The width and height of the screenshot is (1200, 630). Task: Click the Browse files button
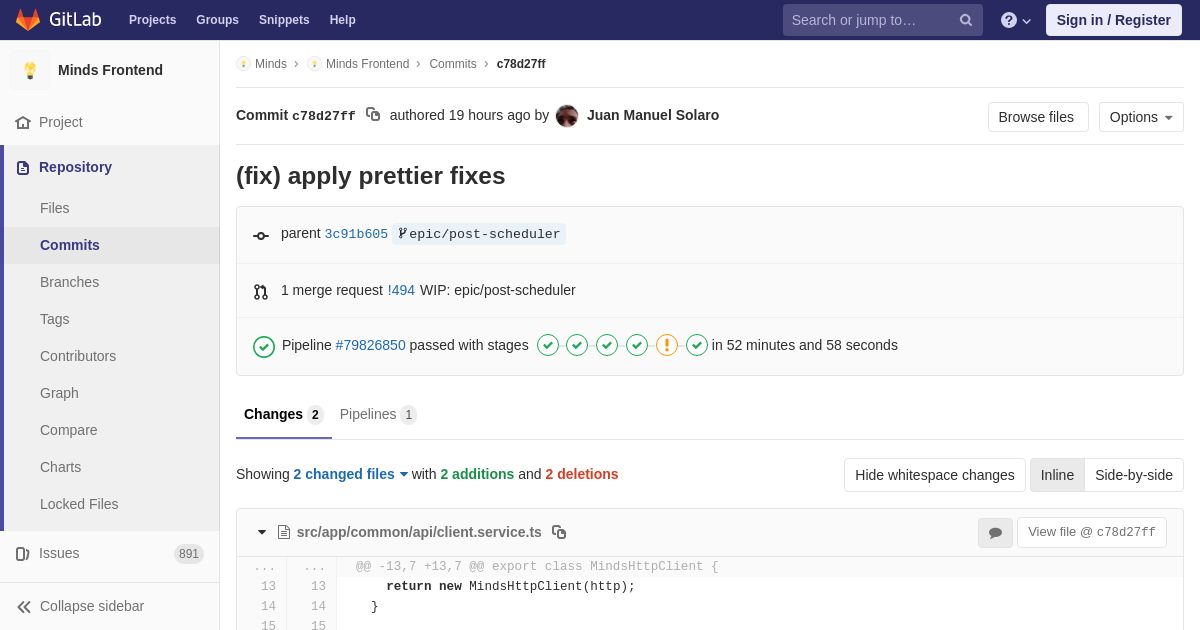click(x=1037, y=117)
